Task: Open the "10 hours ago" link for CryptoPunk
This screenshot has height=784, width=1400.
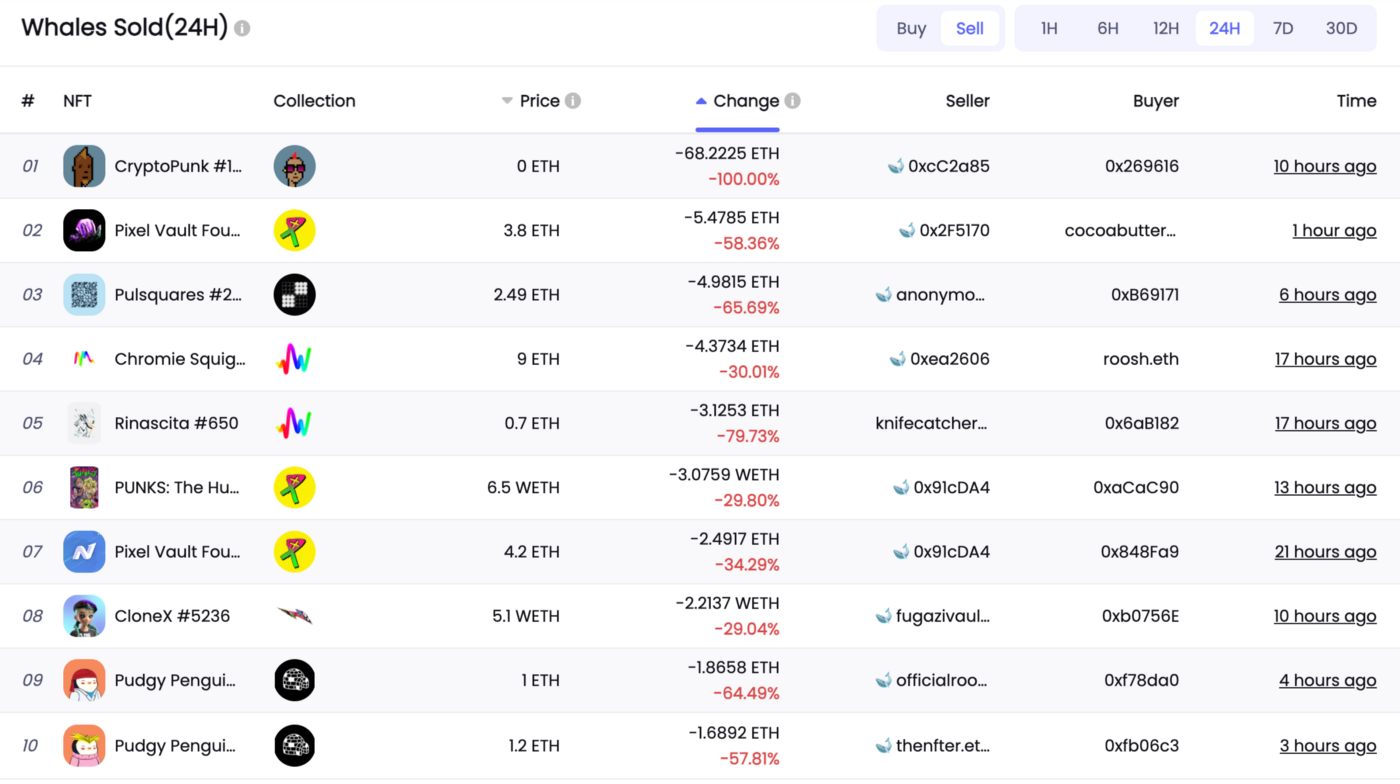Action: [x=1325, y=166]
